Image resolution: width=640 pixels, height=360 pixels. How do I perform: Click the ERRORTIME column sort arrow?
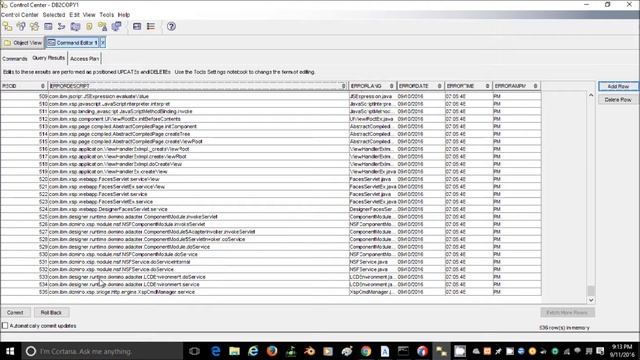tap(487, 86)
